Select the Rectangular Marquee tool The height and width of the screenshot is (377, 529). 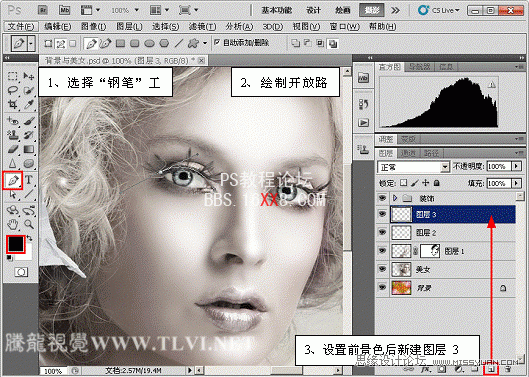[x=12, y=76]
